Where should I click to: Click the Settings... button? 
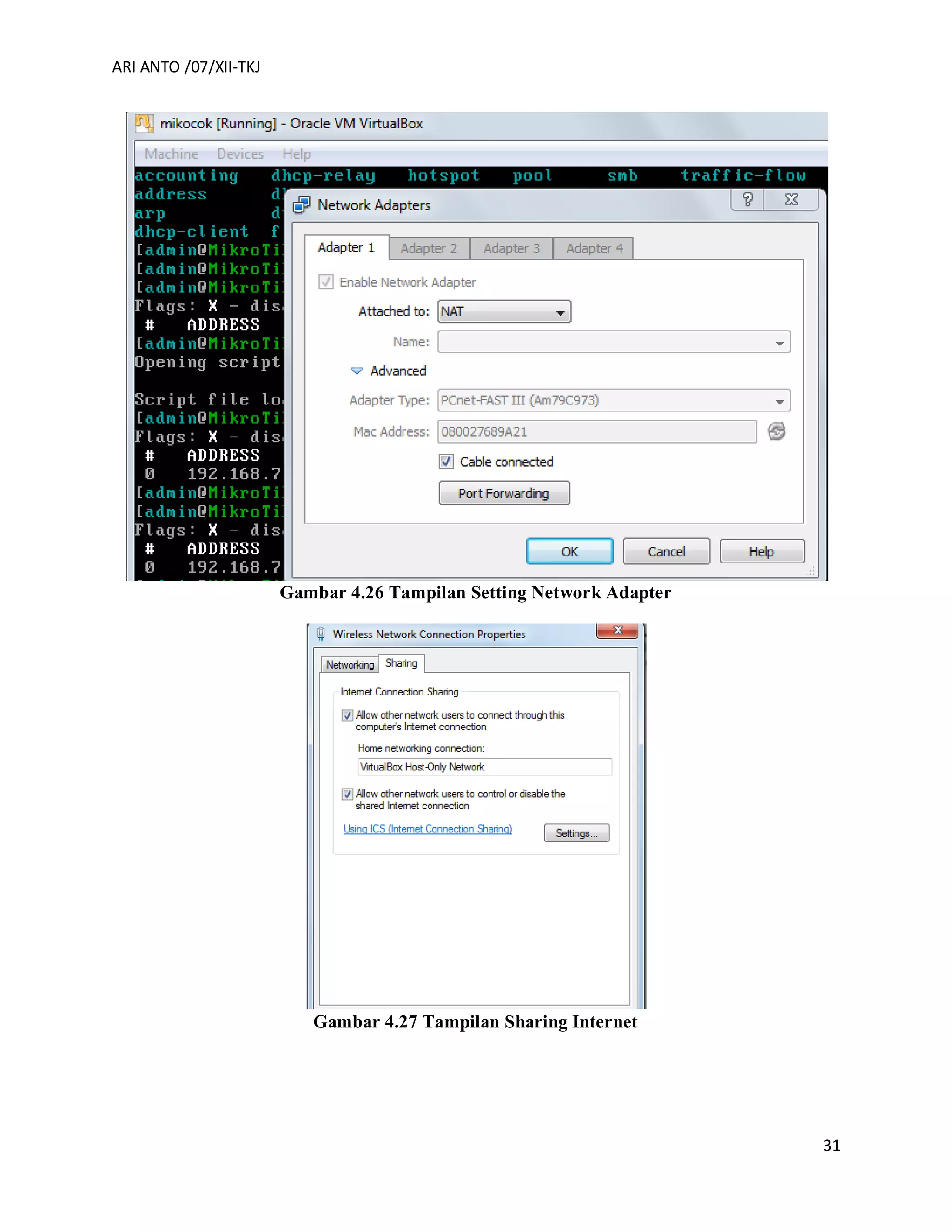pos(576,833)
